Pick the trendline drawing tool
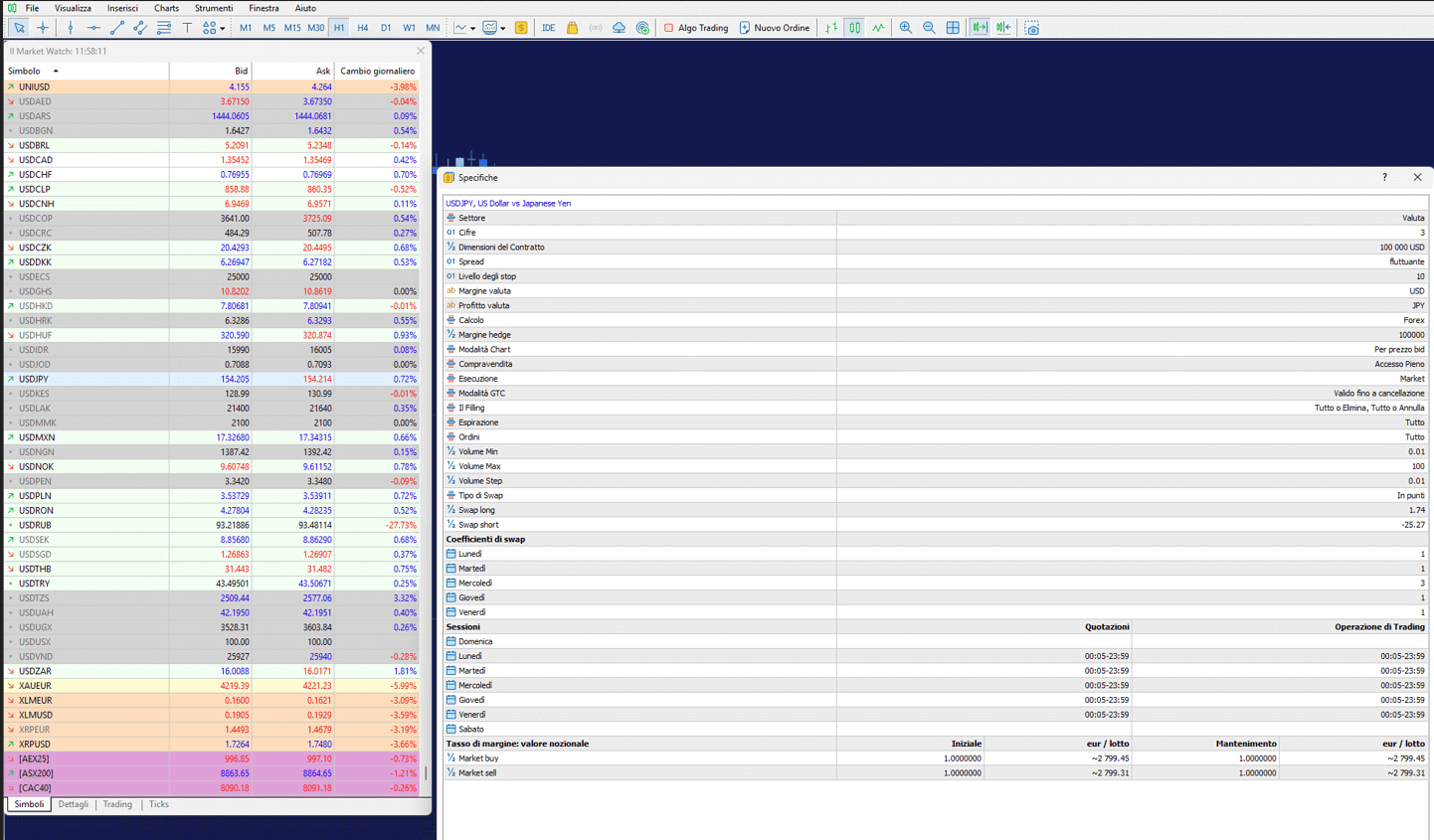This screenshot has height=840, width=1434. pyautogui.click(x=117, y=28)
